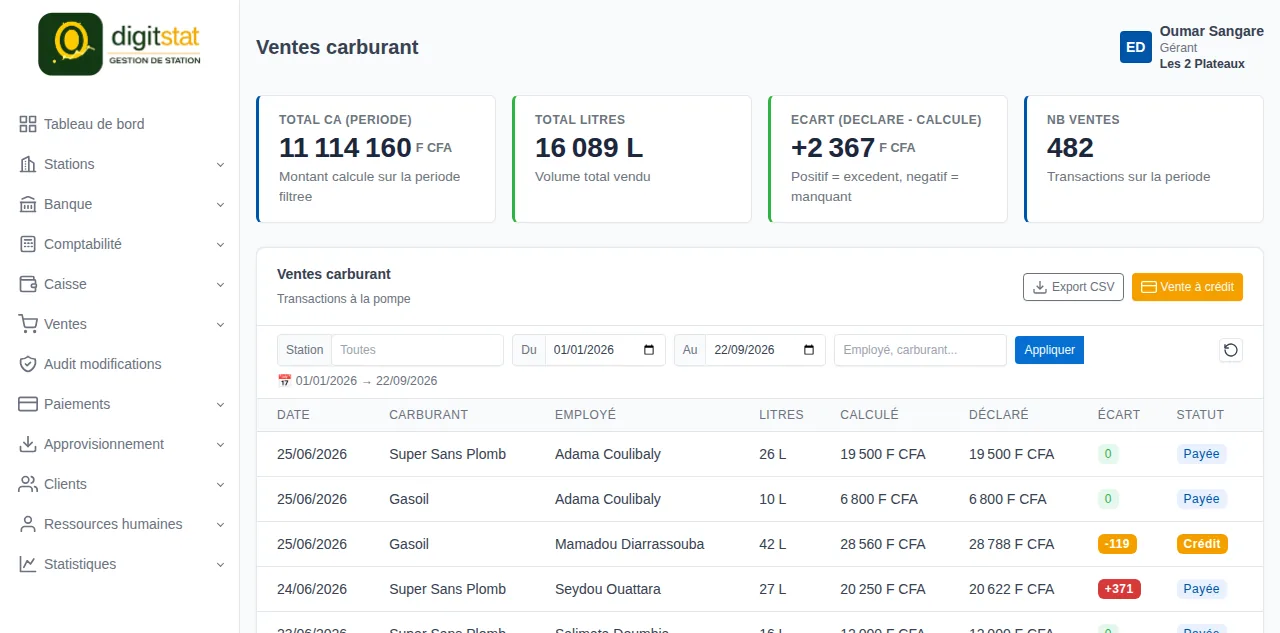Open the Tableau de bord page
The width and height of the screenshot is (1280, 633).
point(120,124)
